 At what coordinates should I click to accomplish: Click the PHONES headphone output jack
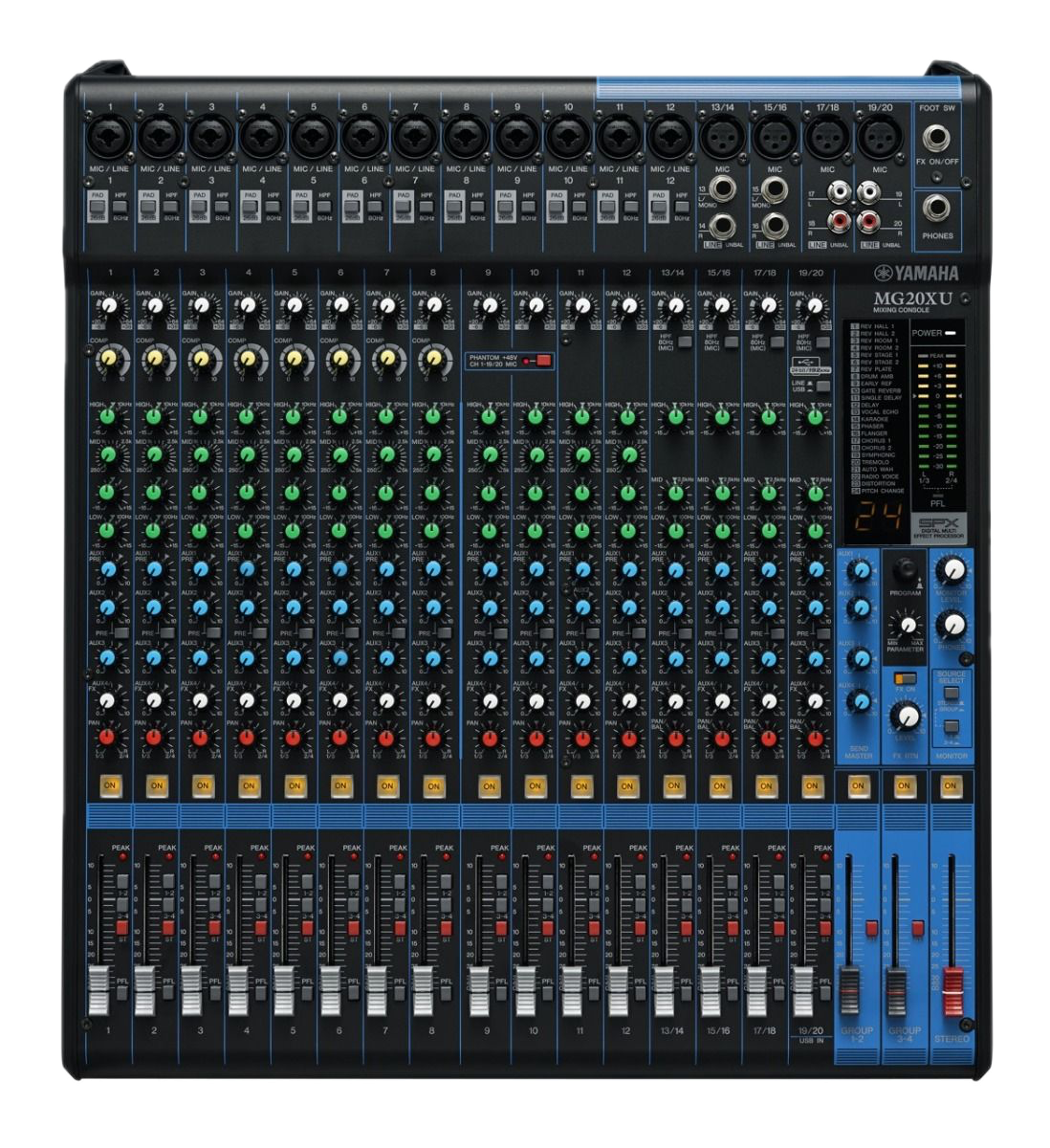point(936,209)
